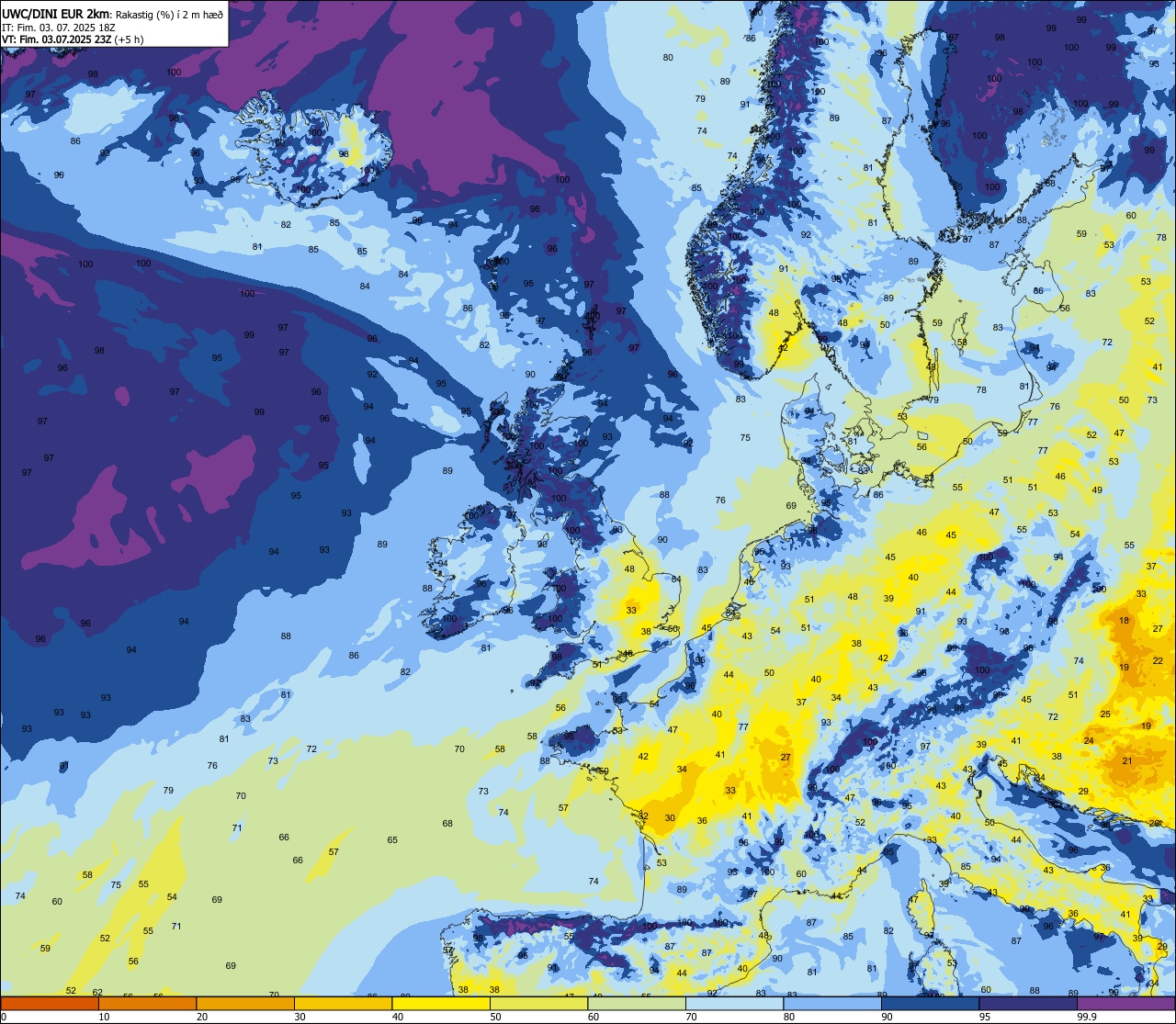Click the legend label '99.9'
This screenshot has height=1024, width=1176.
click(1087, 1017)
